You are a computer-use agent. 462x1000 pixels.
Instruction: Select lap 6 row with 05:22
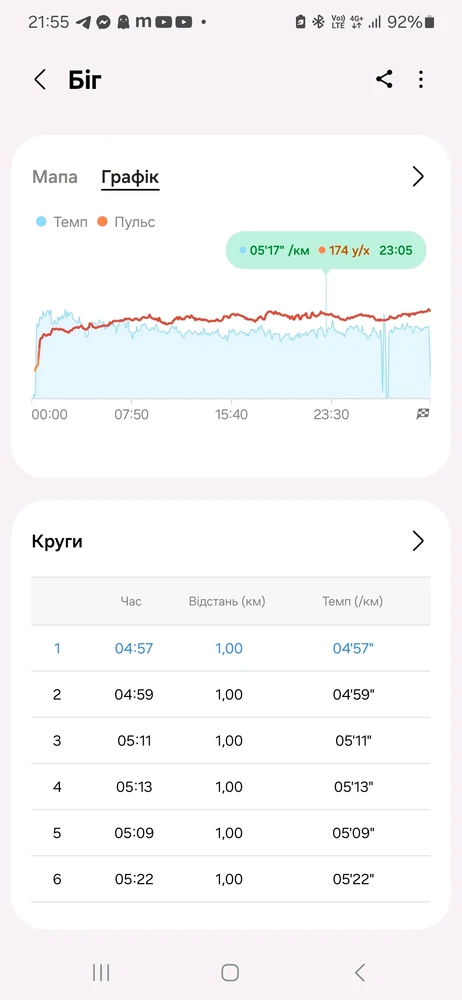[231, 879]
